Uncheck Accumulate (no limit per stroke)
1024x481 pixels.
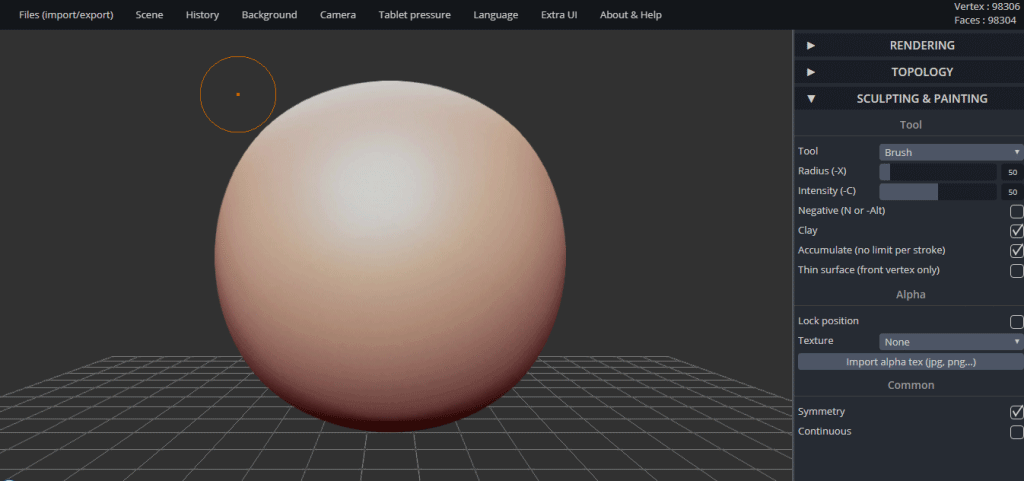1016,251
